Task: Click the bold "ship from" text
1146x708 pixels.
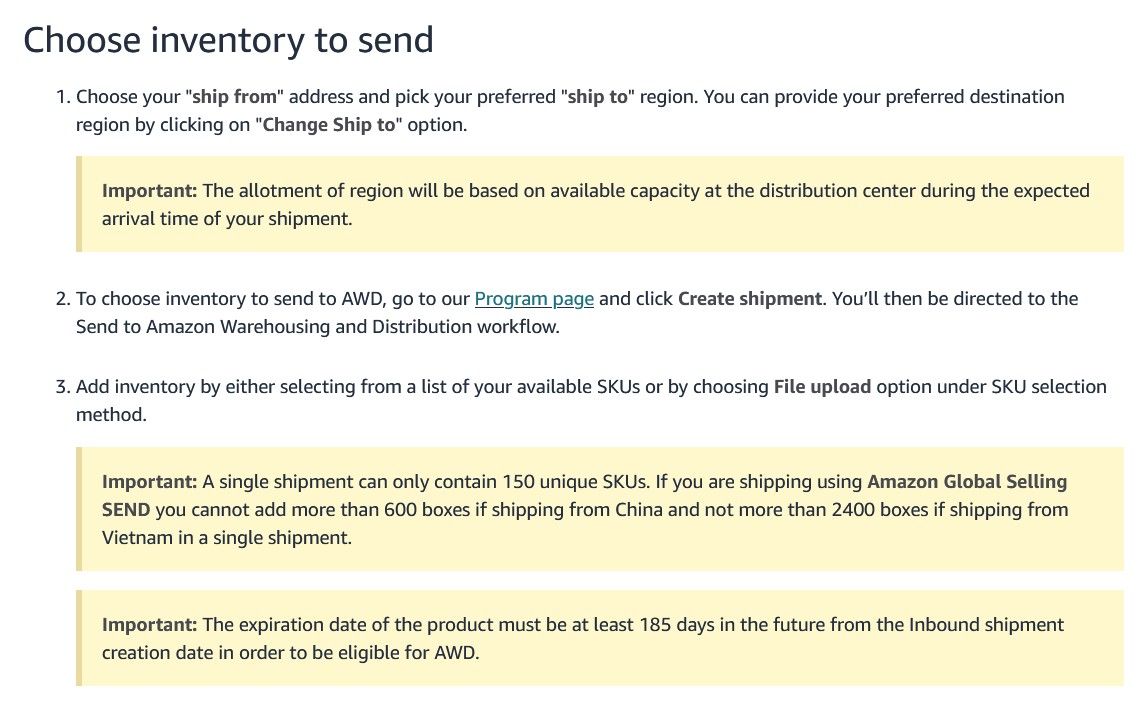Action: click(x=234, y=97)
